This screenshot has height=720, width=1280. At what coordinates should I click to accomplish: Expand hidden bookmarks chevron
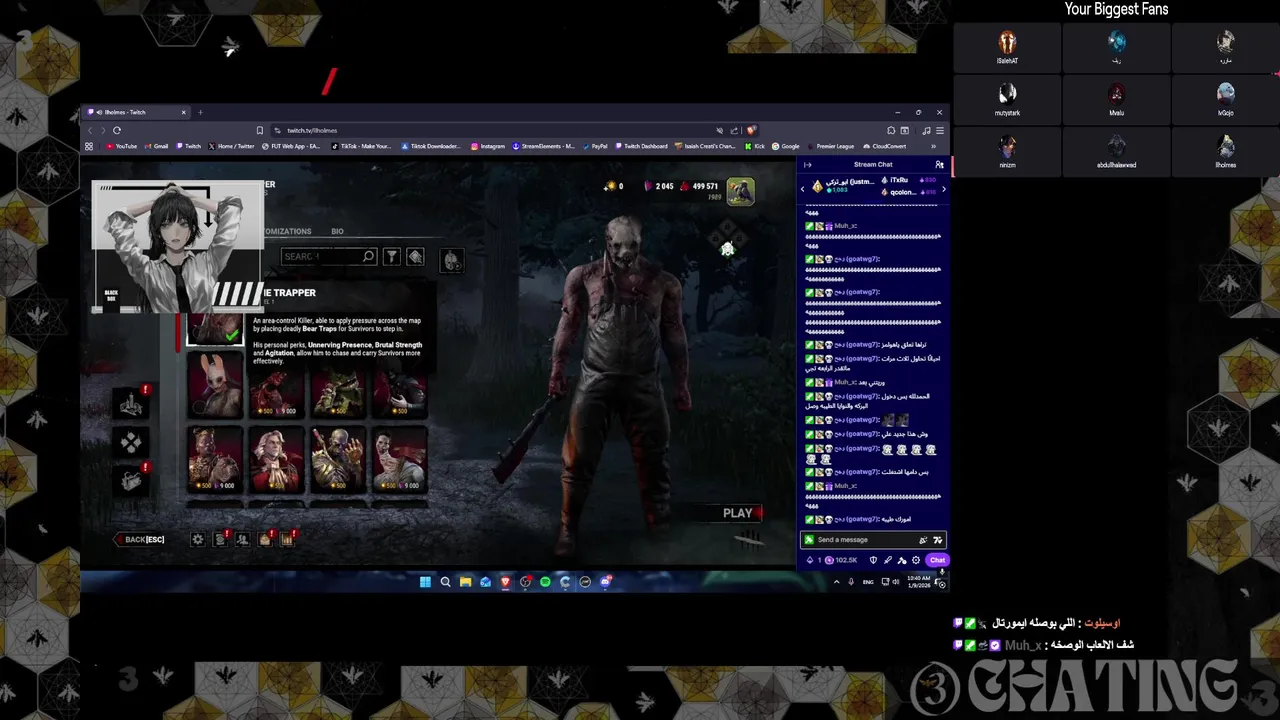pos(934,146)
